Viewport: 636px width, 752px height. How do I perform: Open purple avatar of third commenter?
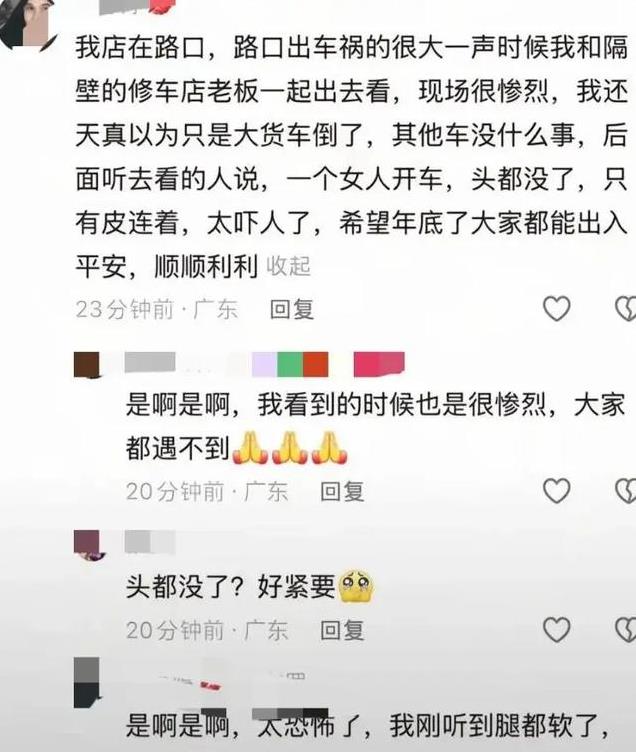pos(87,544)
